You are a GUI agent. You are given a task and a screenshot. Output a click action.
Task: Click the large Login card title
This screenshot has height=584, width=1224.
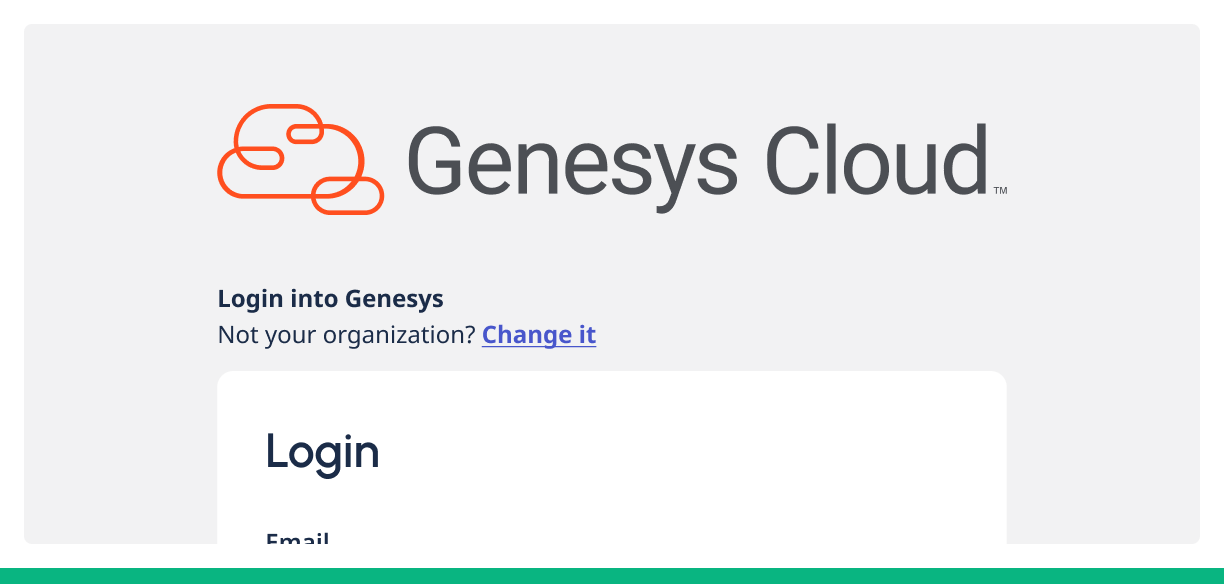tap(322, 453)
